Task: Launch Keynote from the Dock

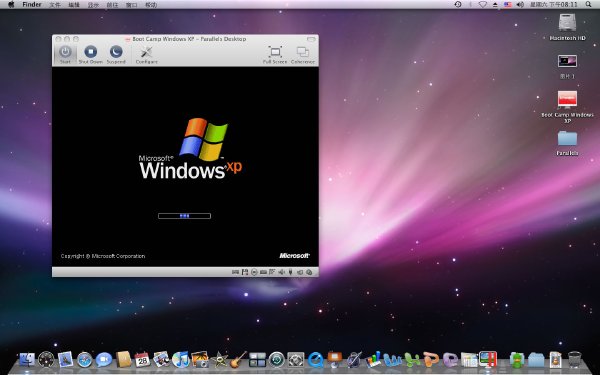Action: pos(334,360)
